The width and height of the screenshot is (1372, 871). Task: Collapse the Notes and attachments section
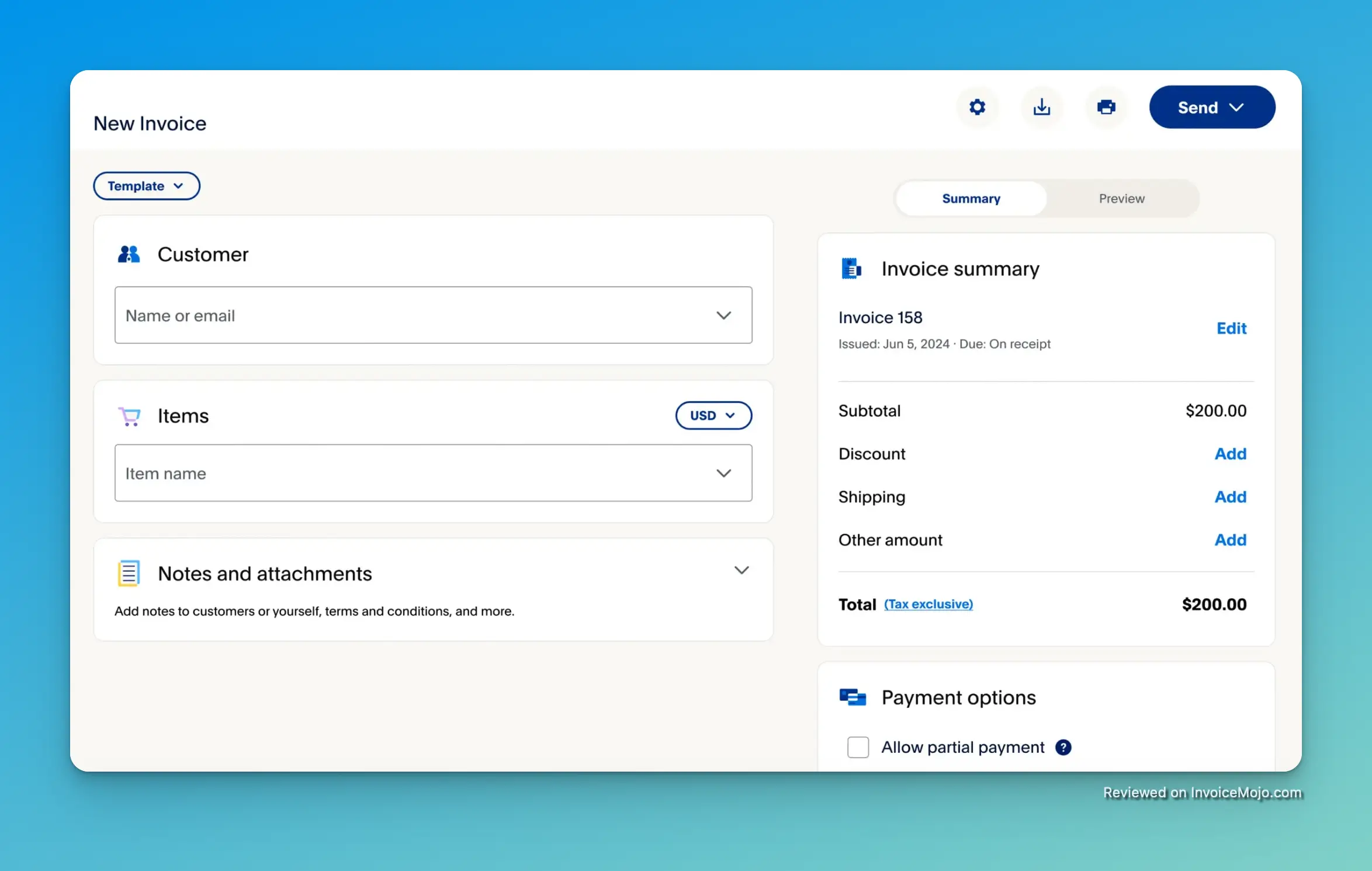click(742, 570)
